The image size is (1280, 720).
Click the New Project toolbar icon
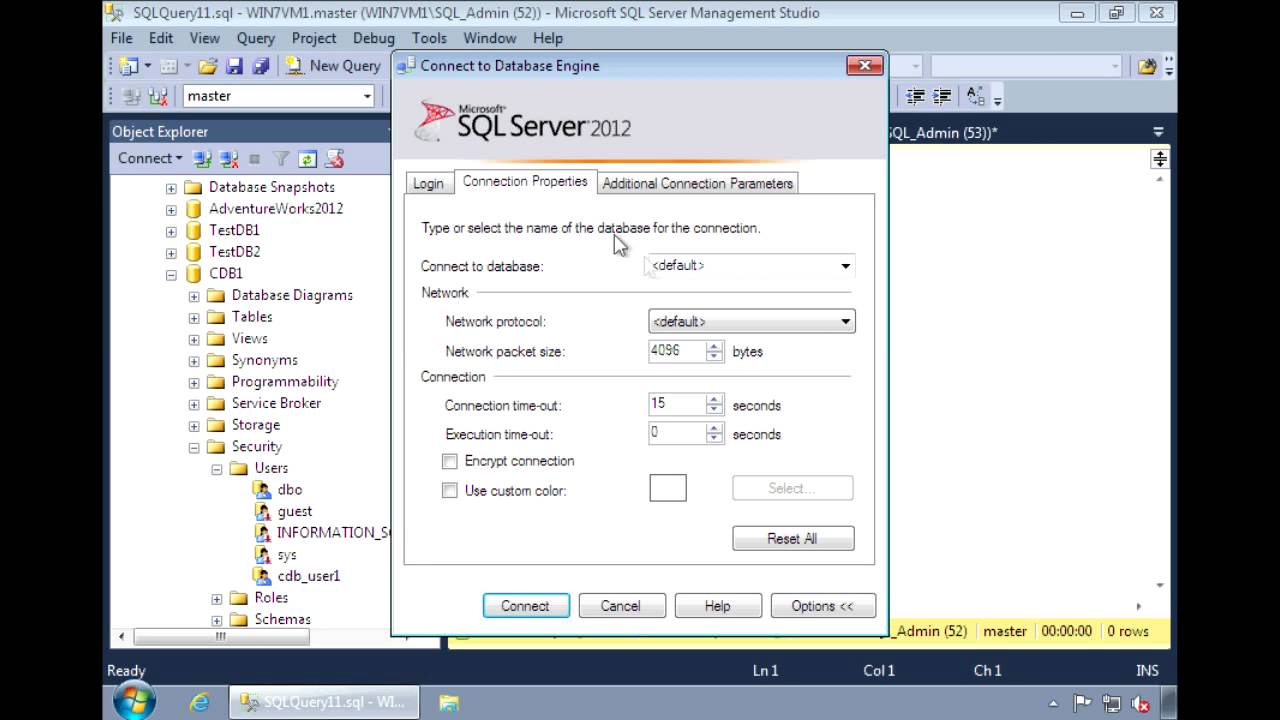129,66
